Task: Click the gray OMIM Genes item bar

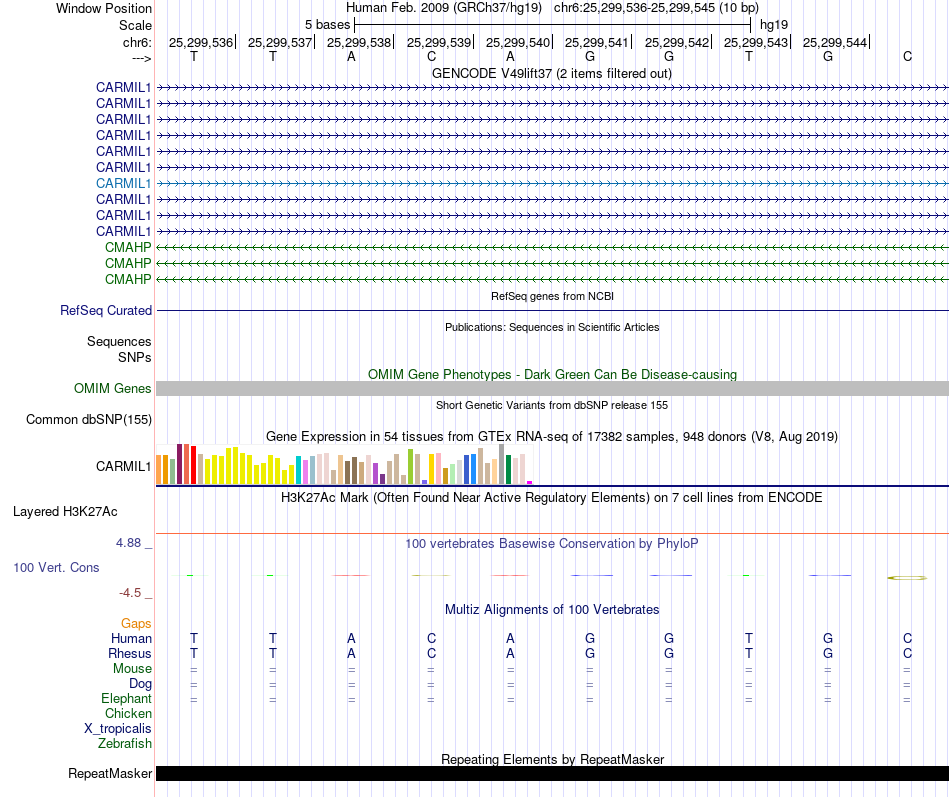Action: [x=552, y=388]
